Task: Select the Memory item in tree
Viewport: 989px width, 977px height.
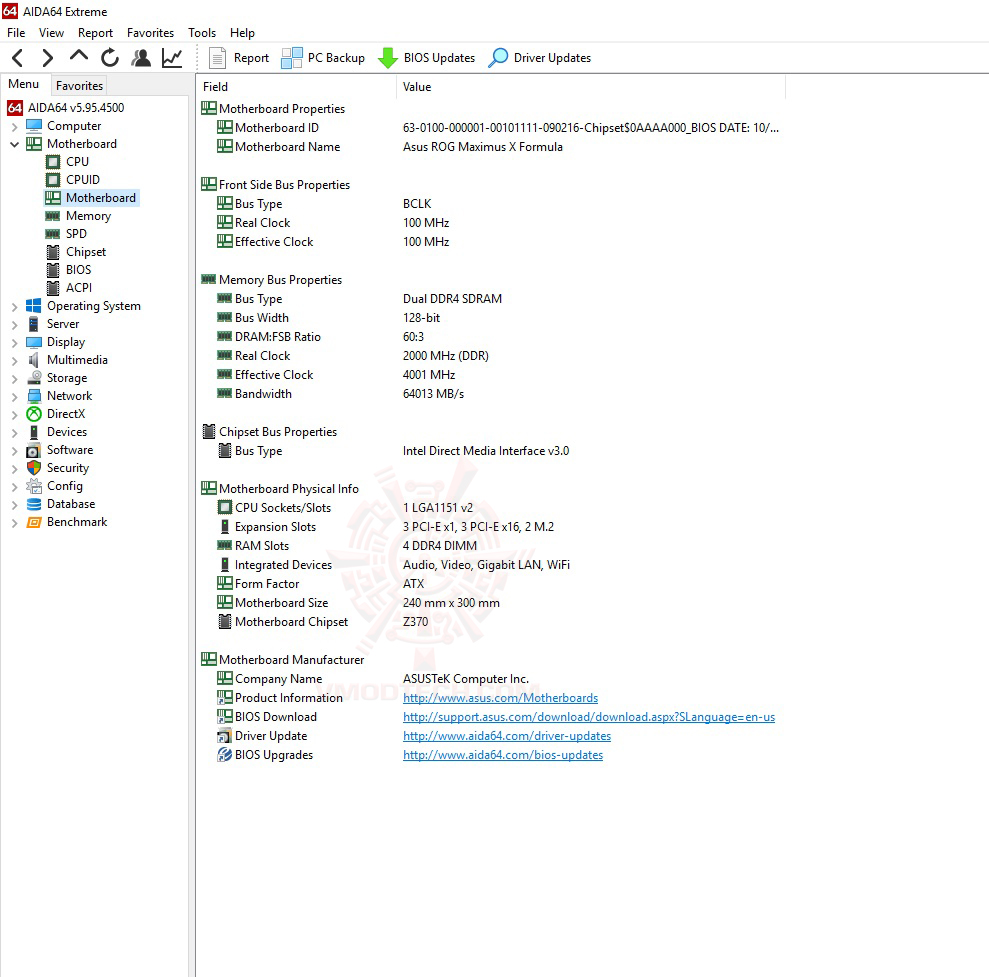Action: coord(88,216)
